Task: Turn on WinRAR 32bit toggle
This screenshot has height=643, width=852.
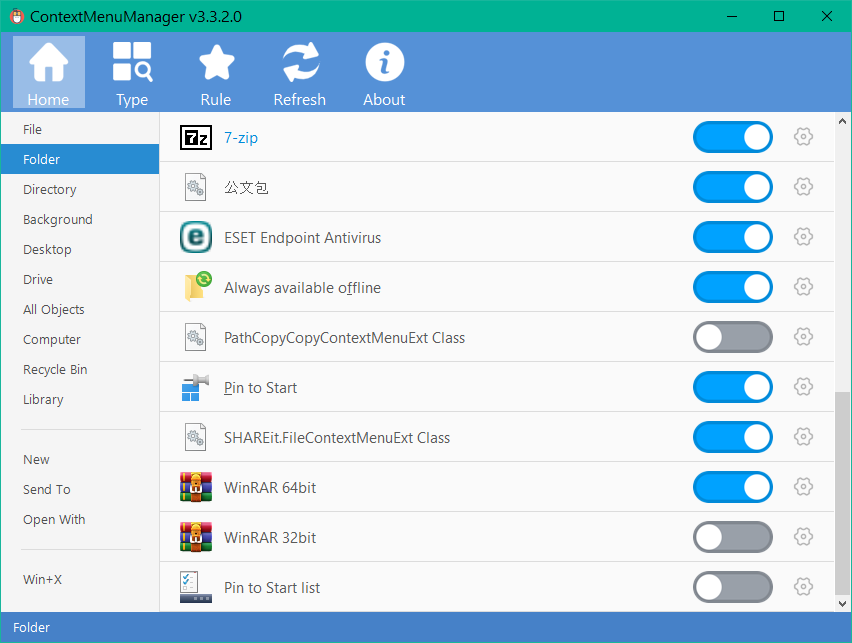Action: click(x=732, y=537)
